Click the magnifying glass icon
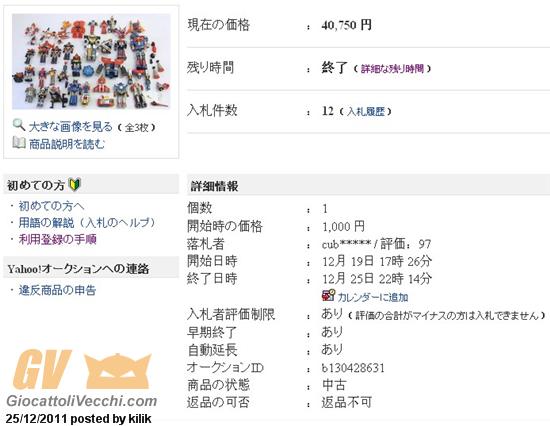The width and height of the screenshot is (550, 426). (x=18, y=125)
